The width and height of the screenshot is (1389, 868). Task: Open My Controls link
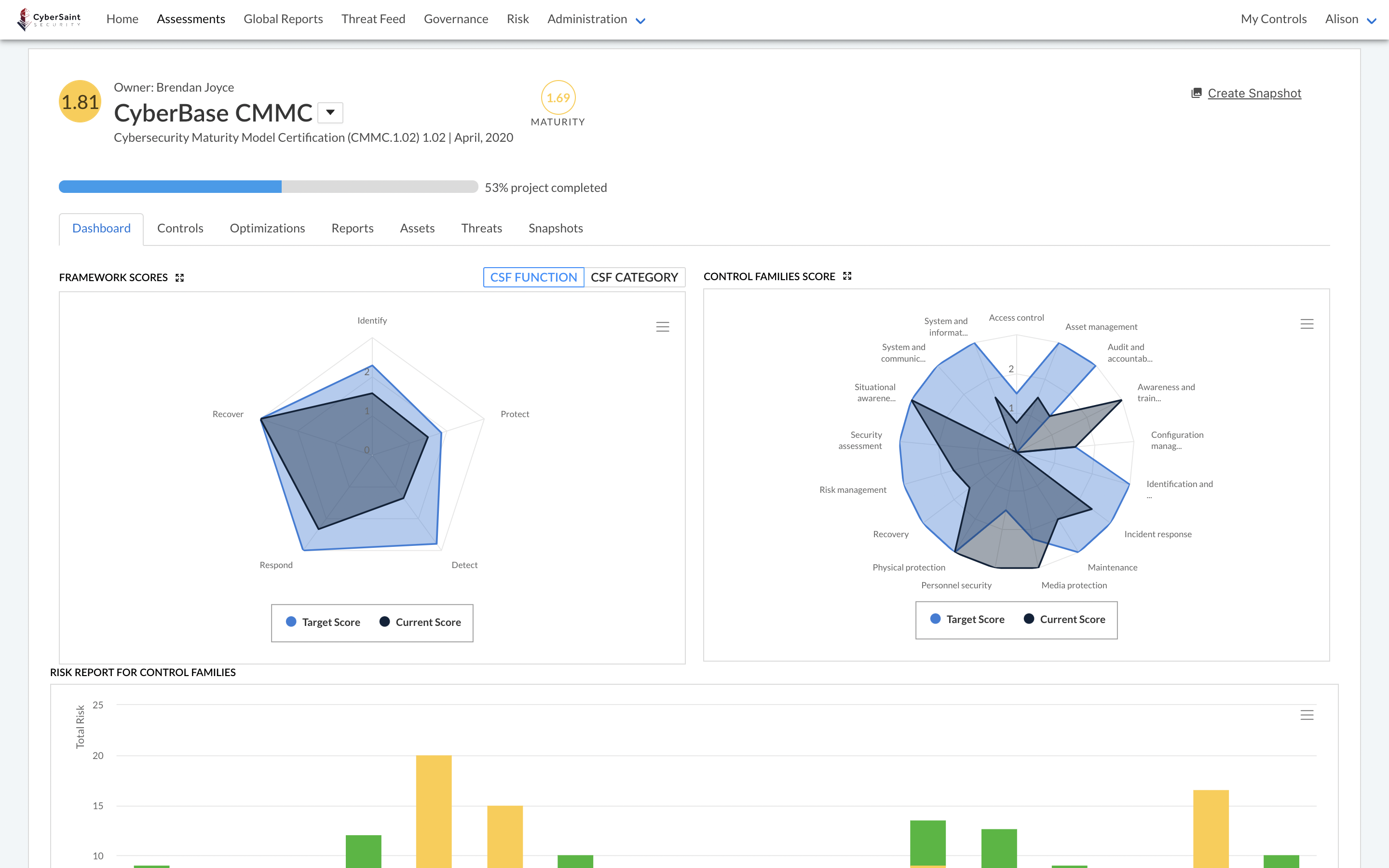tap(1274, 19)
